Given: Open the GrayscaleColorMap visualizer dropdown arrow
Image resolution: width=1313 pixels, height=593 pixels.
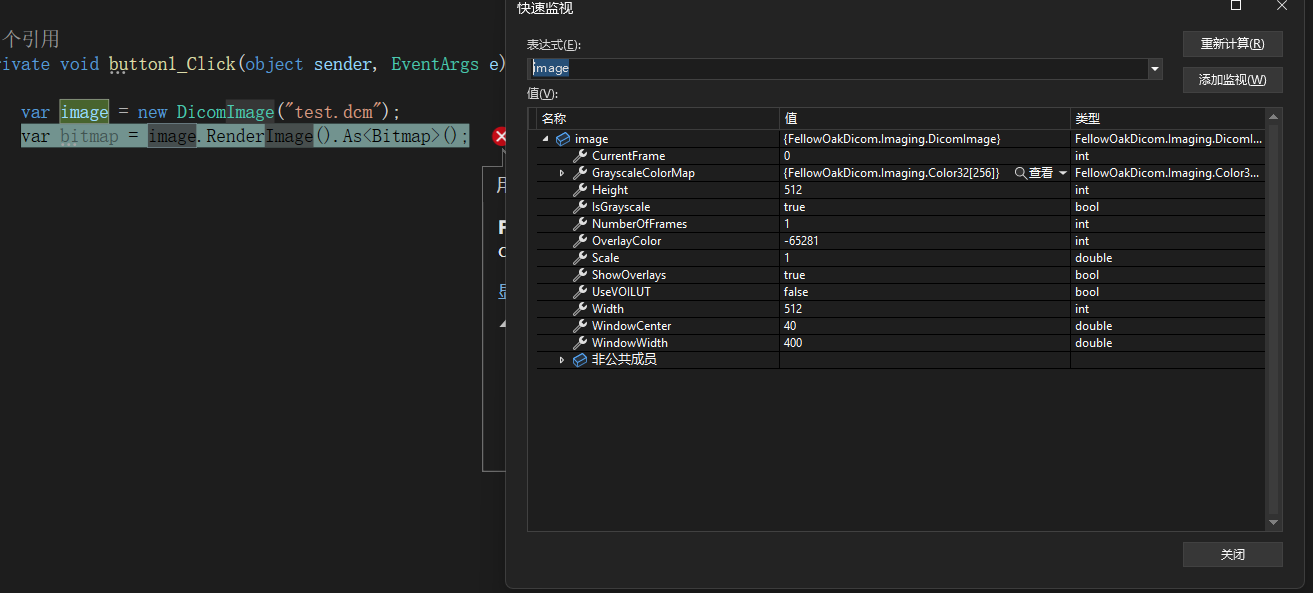Looking at the screenshot, I should 1063,172.
